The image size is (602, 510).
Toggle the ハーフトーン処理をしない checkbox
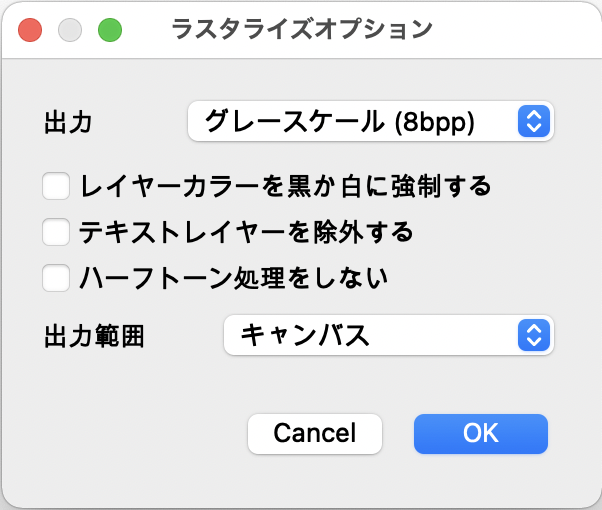click(56, 278)
